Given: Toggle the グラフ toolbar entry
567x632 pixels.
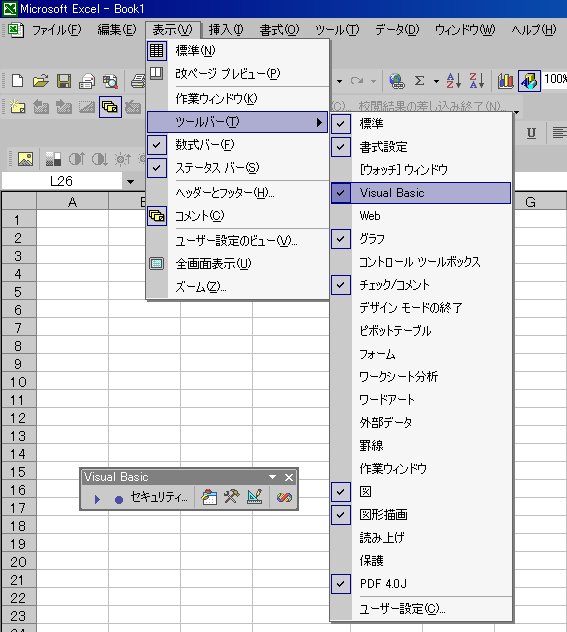Looking at the screenshot, I should tap(421, 239).
